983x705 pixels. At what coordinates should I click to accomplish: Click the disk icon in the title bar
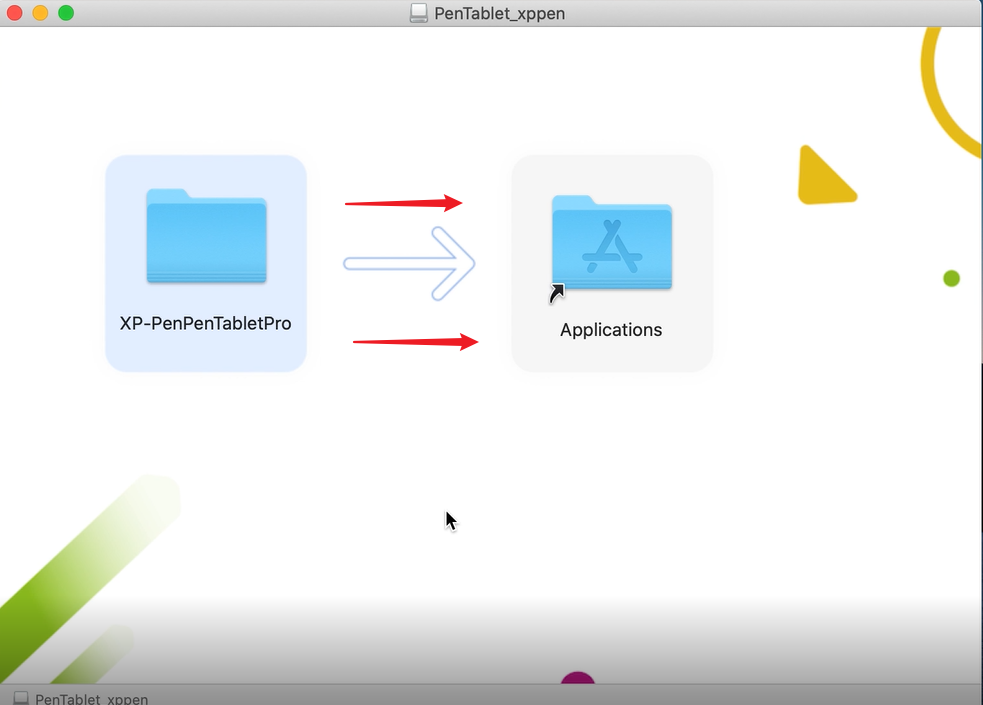[x=418, y=13]
